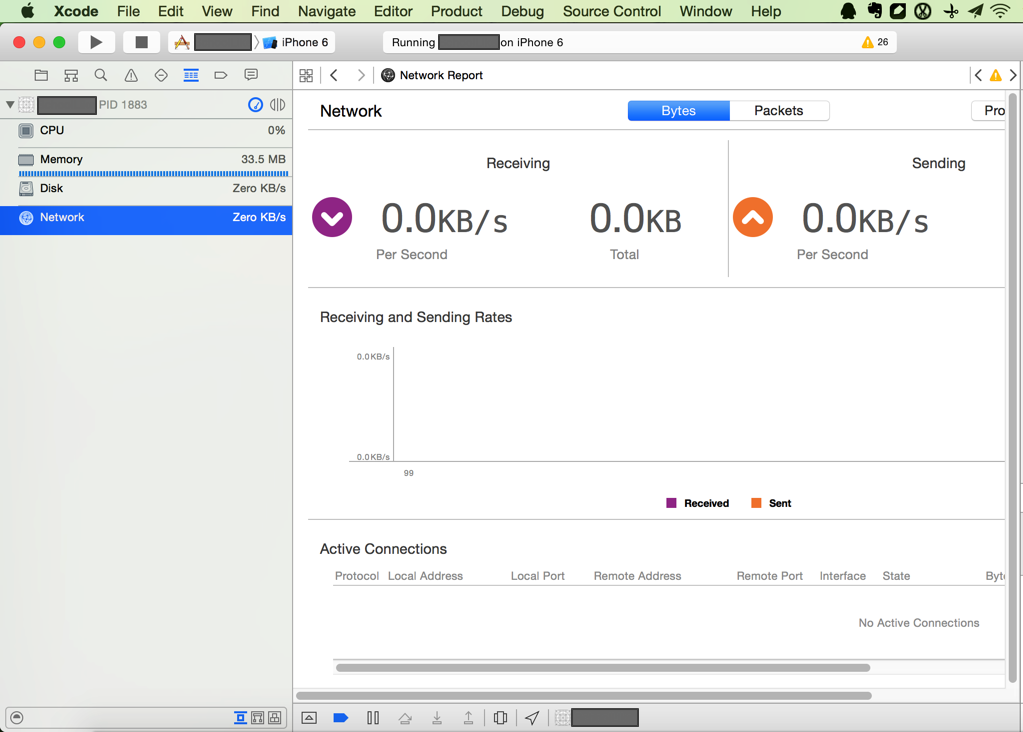Collapse the process disclosure triangle
1023x732 pixels.
(x=10, y=104)
